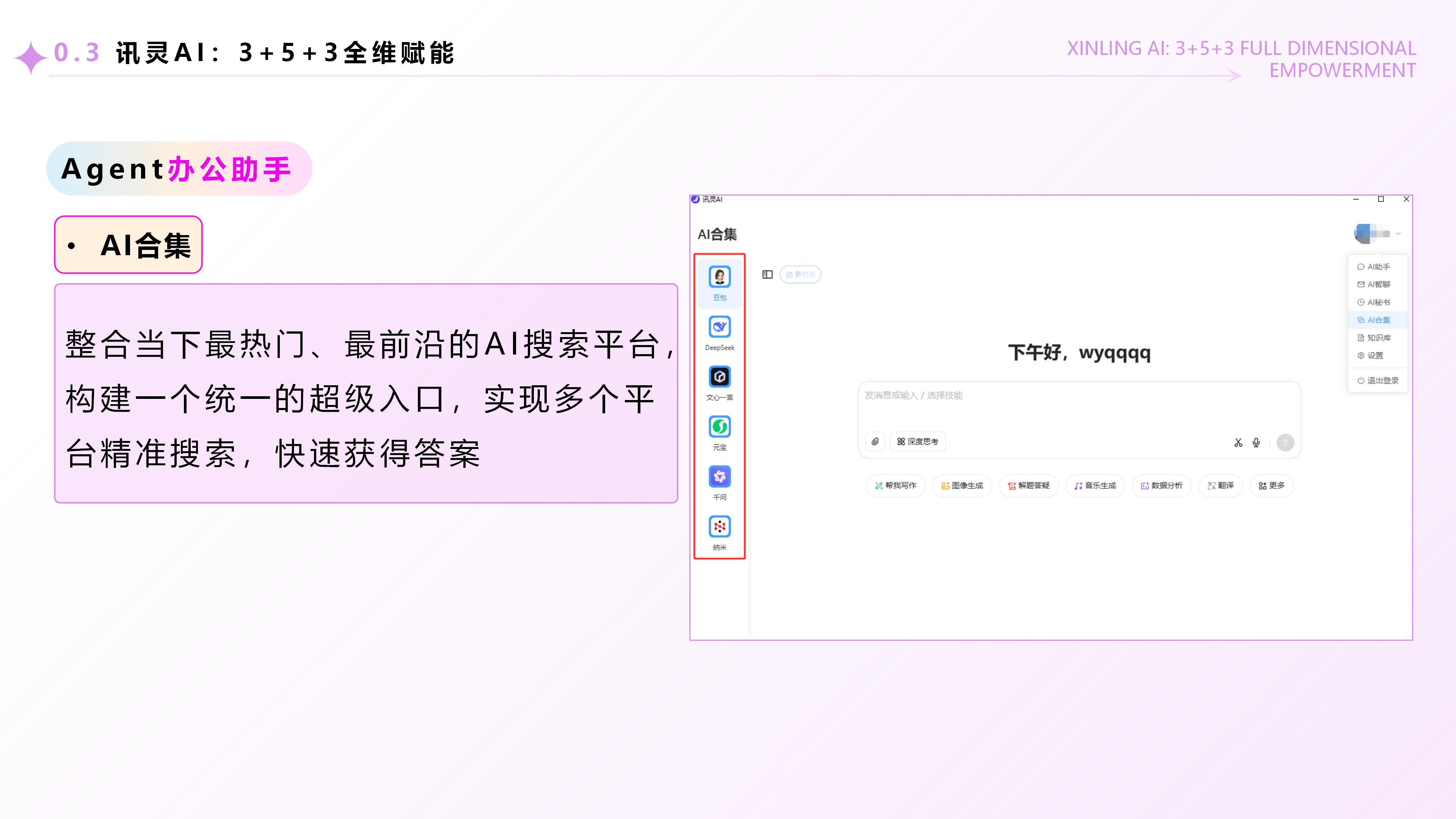Click the 帮我写作 skill button
This screenshot has width=1456, height=819.
pyautogui.click(x=895, y=485)
